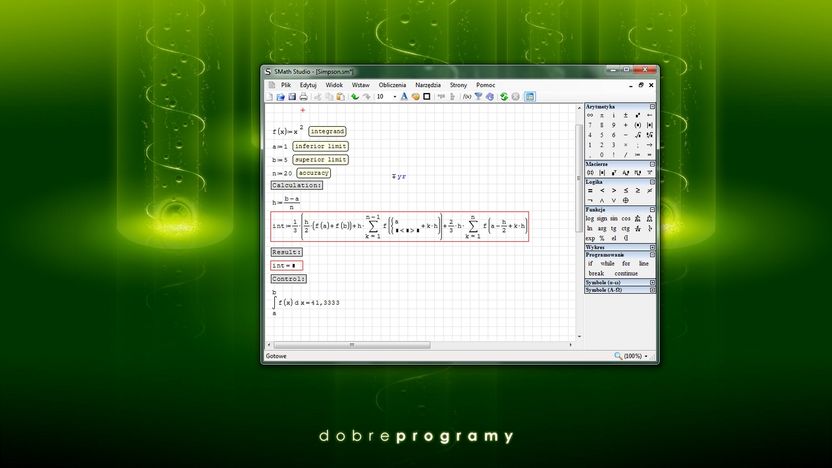Screen dimensions: 832x468
Task: Click the Open file toolbar icon
Action: [x=280, y=97]
